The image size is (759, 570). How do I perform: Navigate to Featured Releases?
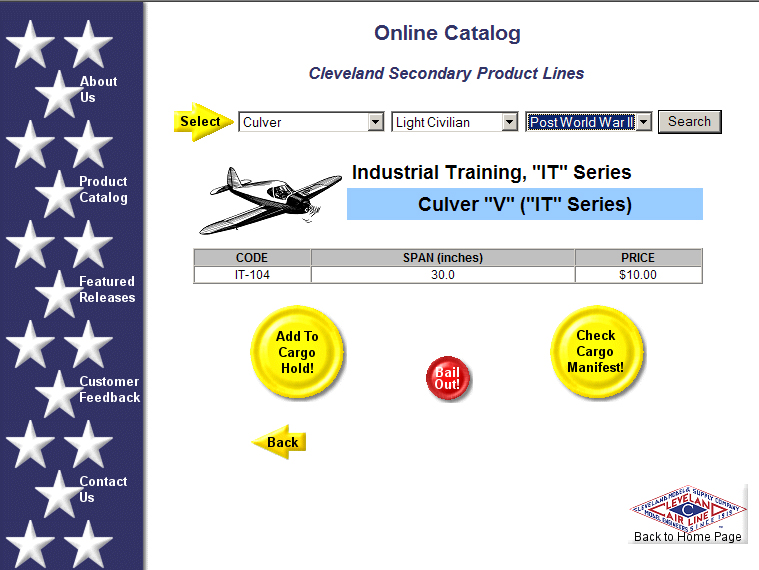pyautogui.click(x=107, y=289)
